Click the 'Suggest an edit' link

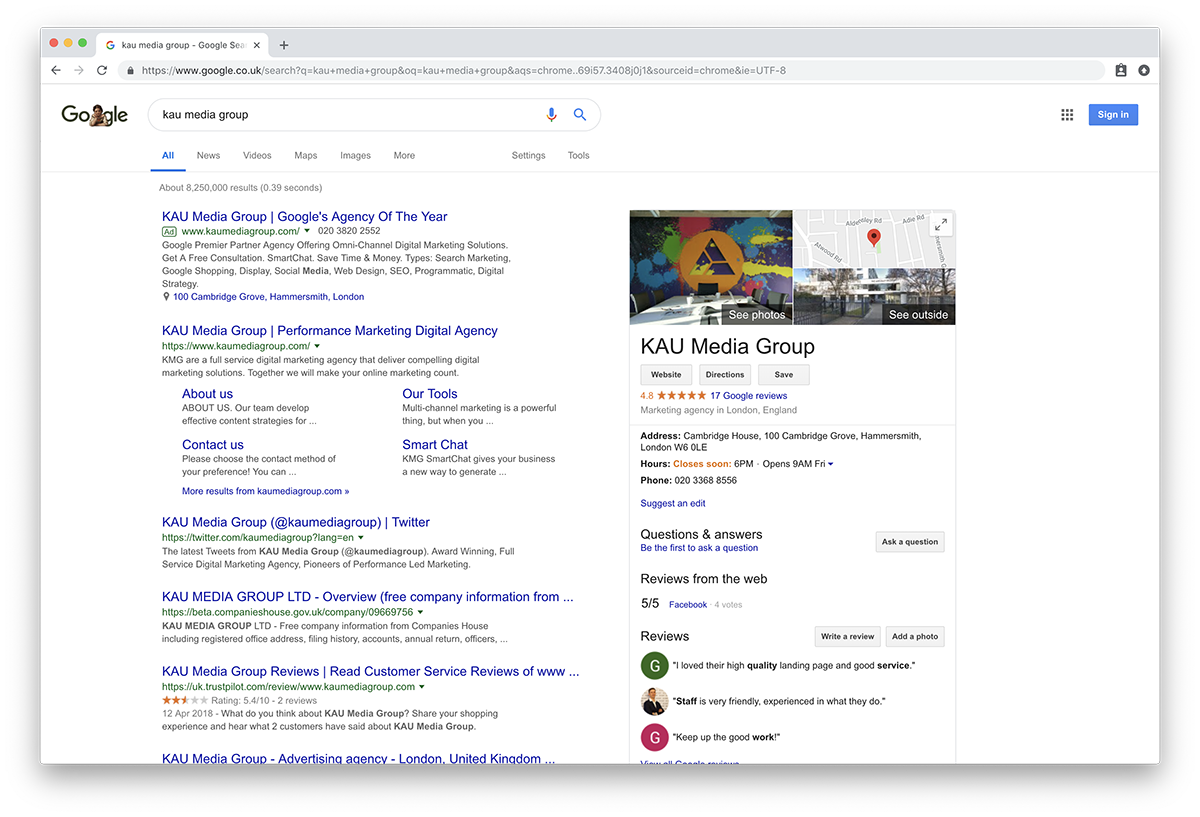[x=673, y=504]
